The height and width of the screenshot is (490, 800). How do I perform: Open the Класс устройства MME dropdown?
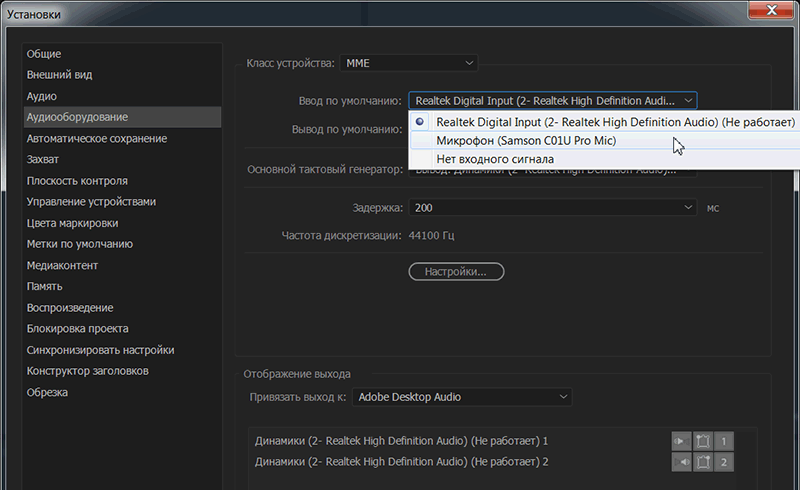pos(409,63)
